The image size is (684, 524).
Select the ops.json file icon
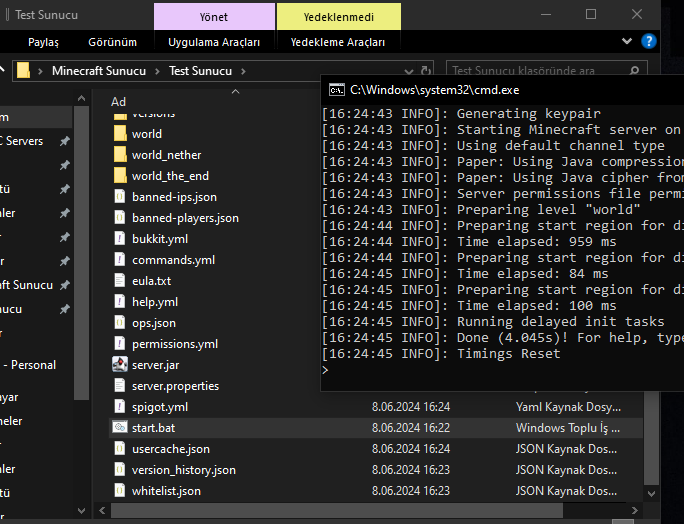pos(120,322)
